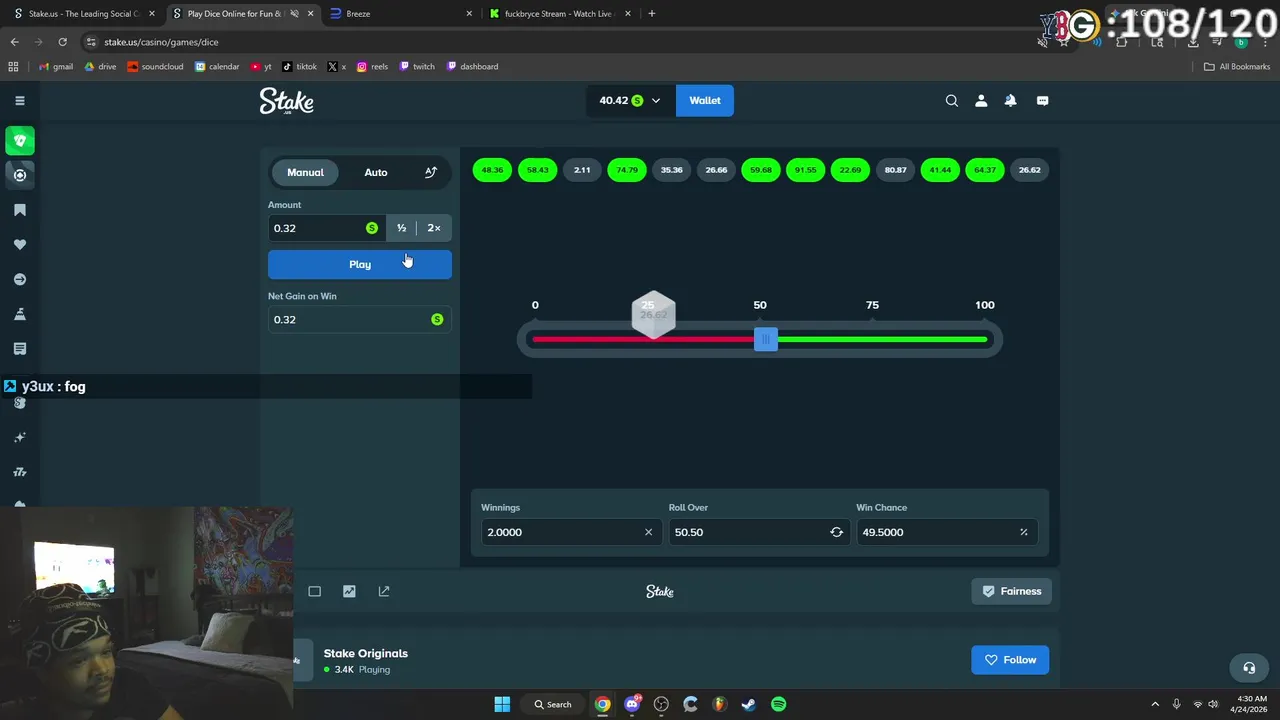Open the user profile icon
Viewport: 1280px width, 720px height.
981,100
